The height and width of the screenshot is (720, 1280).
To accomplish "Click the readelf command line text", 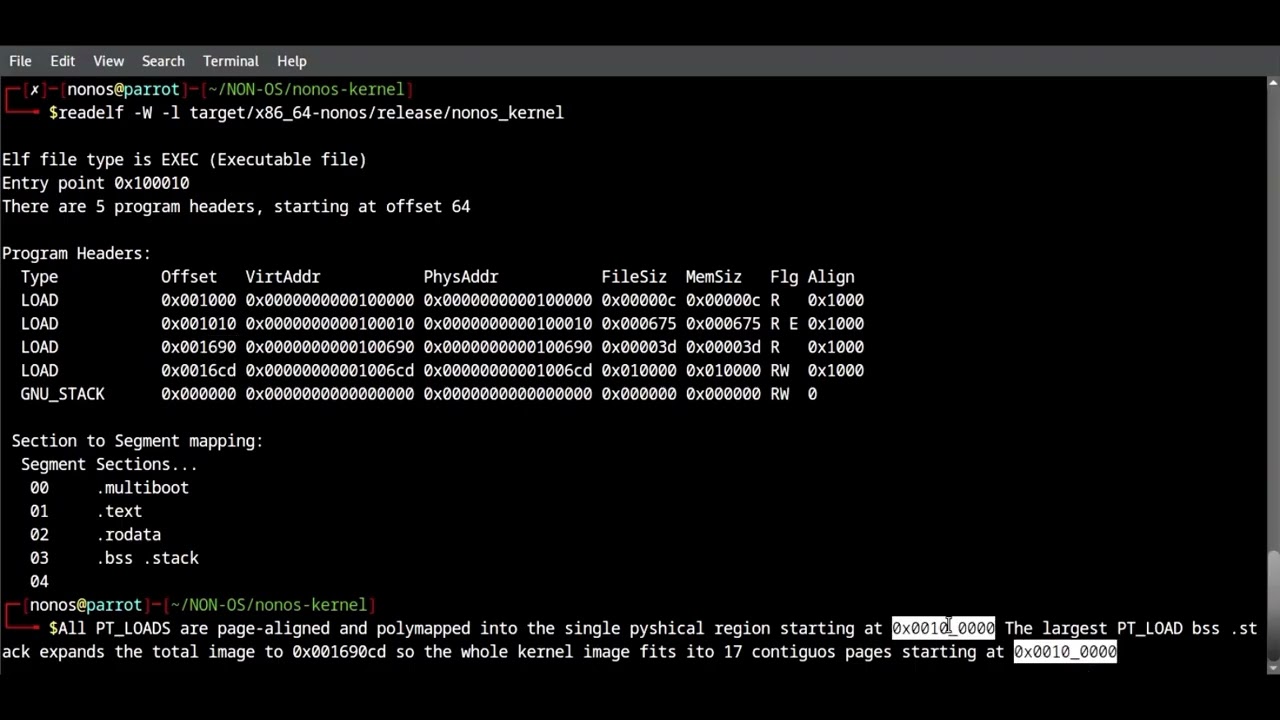I will point(311,113).
